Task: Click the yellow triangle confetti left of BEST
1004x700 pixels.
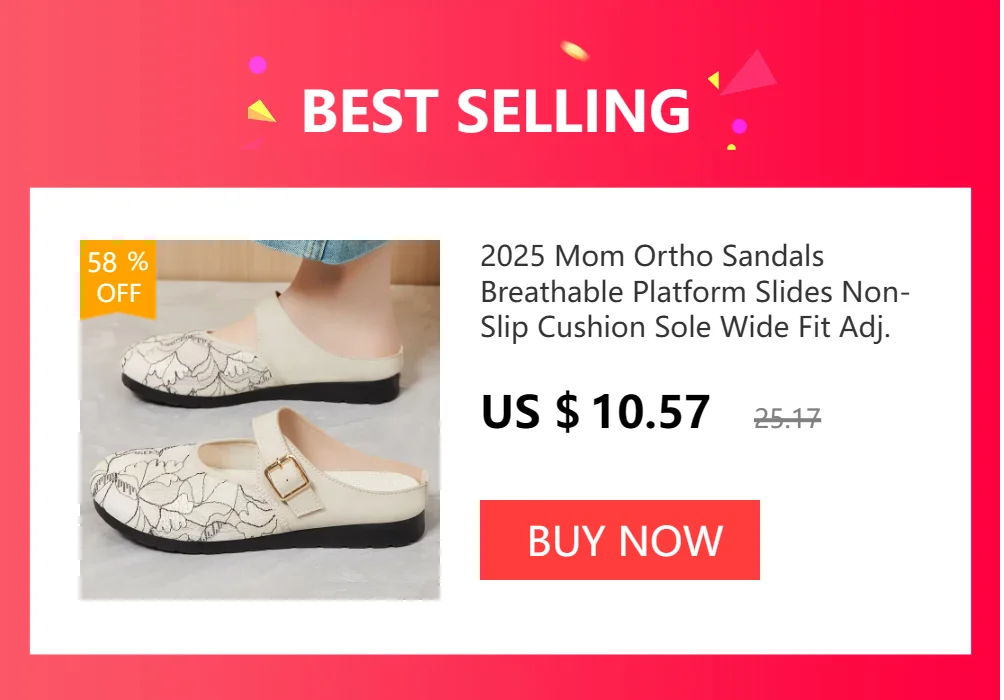Action: tap(261, 111)
